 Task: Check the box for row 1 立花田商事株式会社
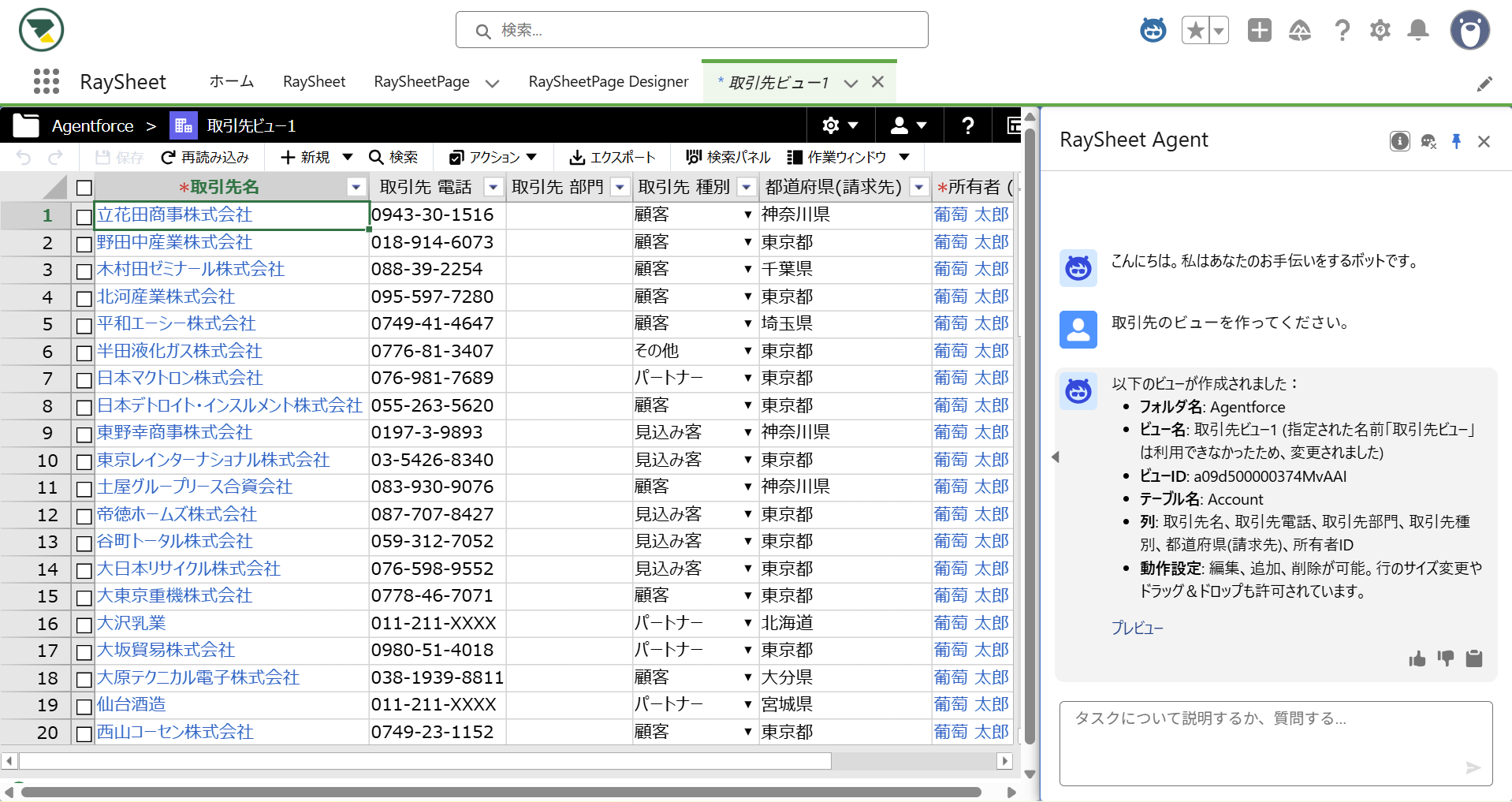point(84,216)
